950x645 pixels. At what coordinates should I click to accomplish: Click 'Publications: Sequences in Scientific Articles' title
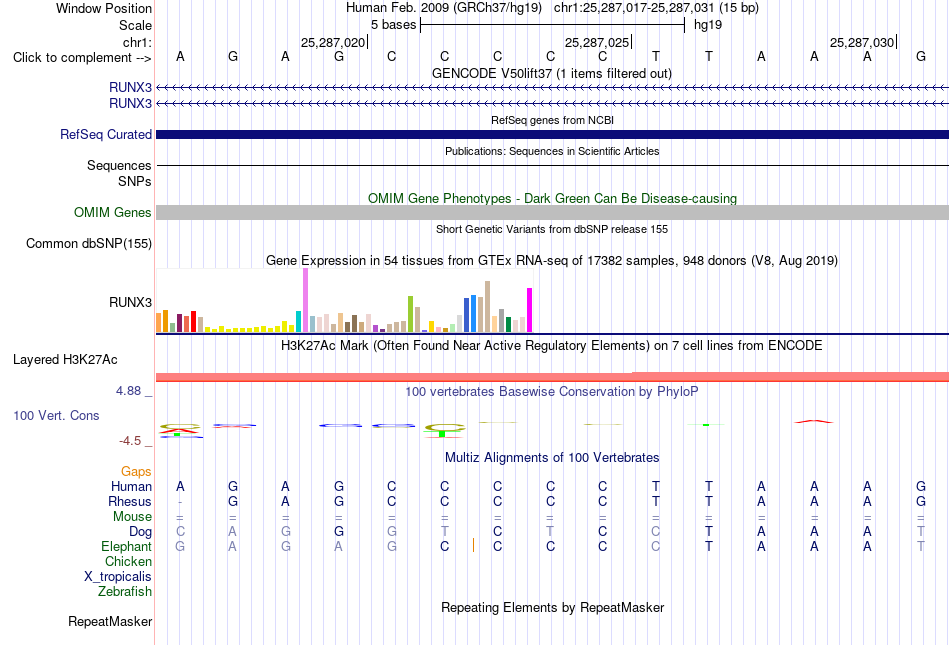[552, 151]
